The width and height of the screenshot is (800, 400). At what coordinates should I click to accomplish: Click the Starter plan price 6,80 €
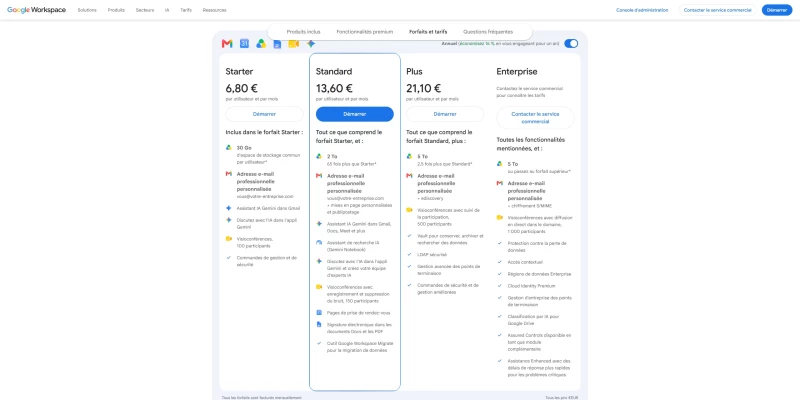(x=242, y=88)
